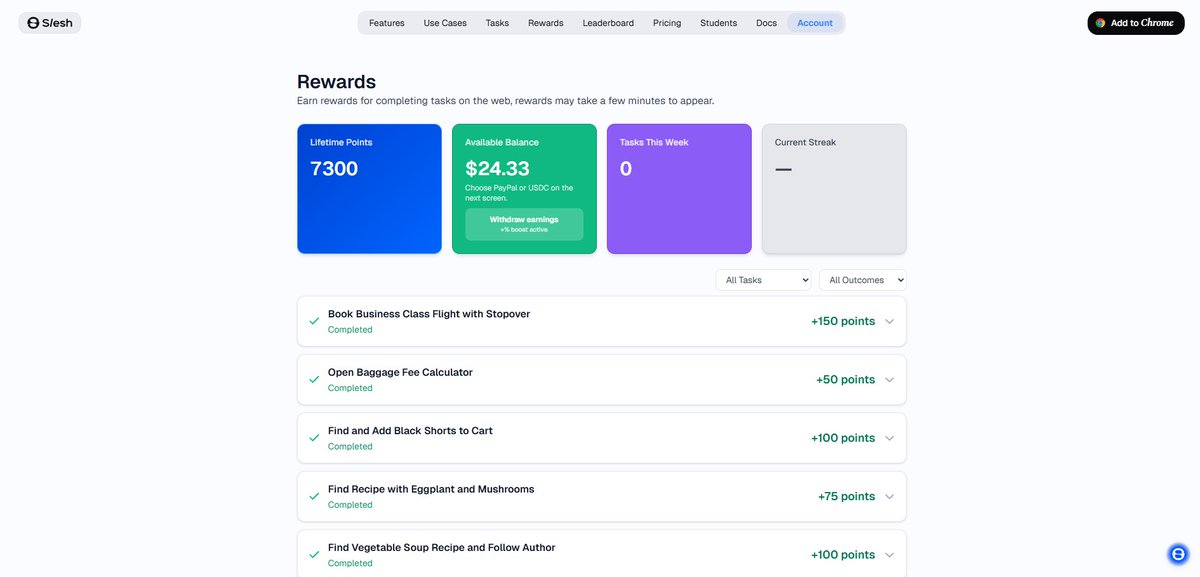Click checkmark icon for Vegetable Soup Recipe task
1200x577 pixels.
(314, 555)
